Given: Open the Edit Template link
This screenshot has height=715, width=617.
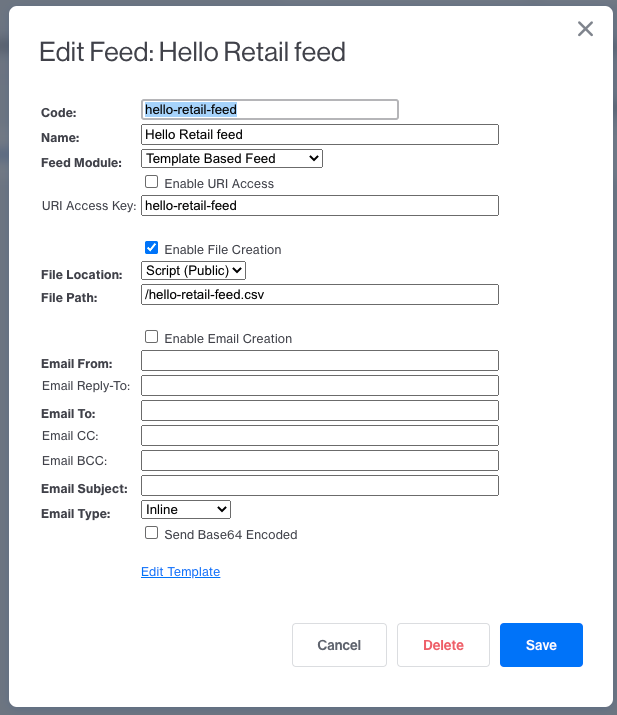Looking at the screenshot, I should 180,572.
